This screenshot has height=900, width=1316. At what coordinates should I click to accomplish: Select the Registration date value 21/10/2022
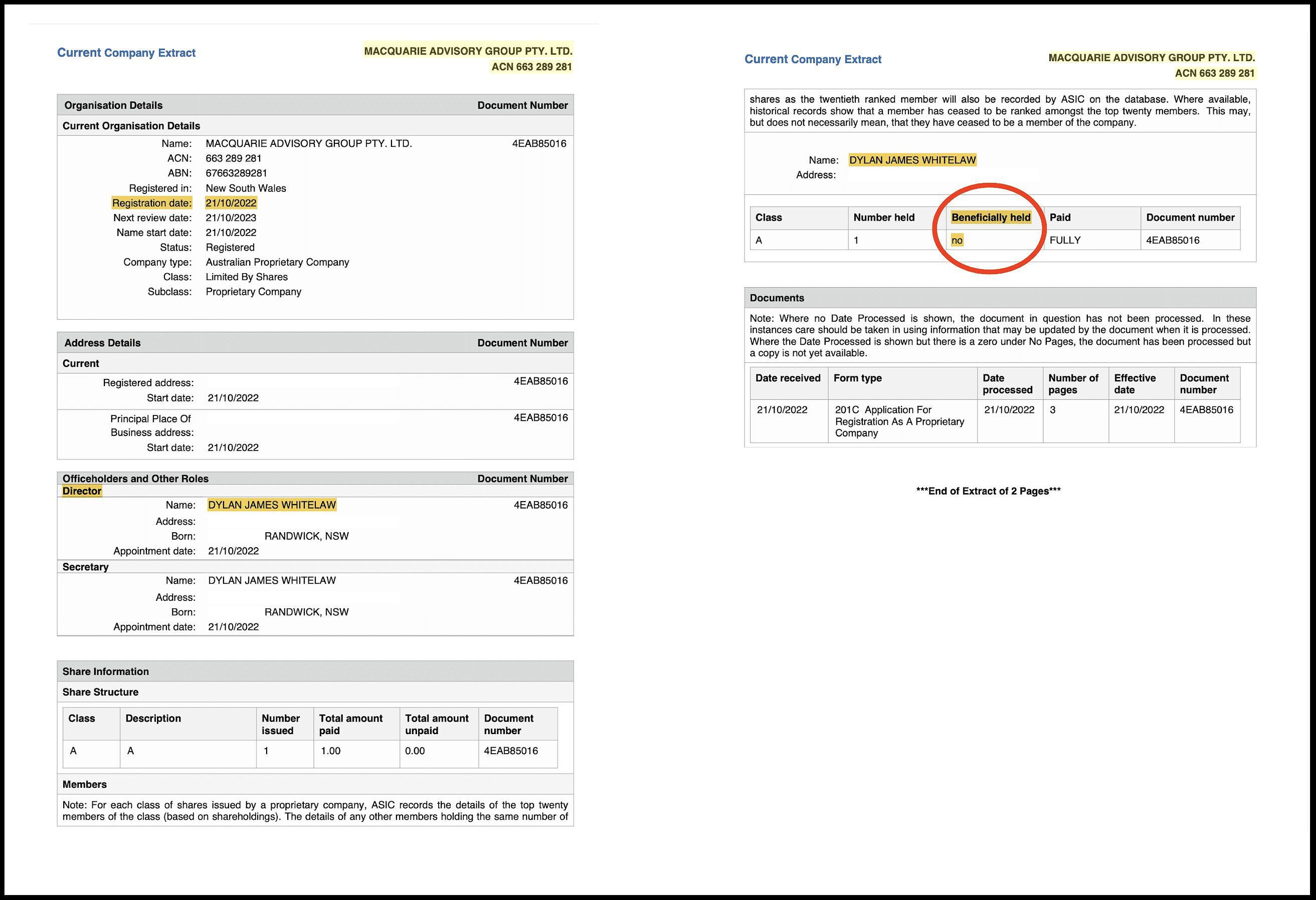[231, 203]
